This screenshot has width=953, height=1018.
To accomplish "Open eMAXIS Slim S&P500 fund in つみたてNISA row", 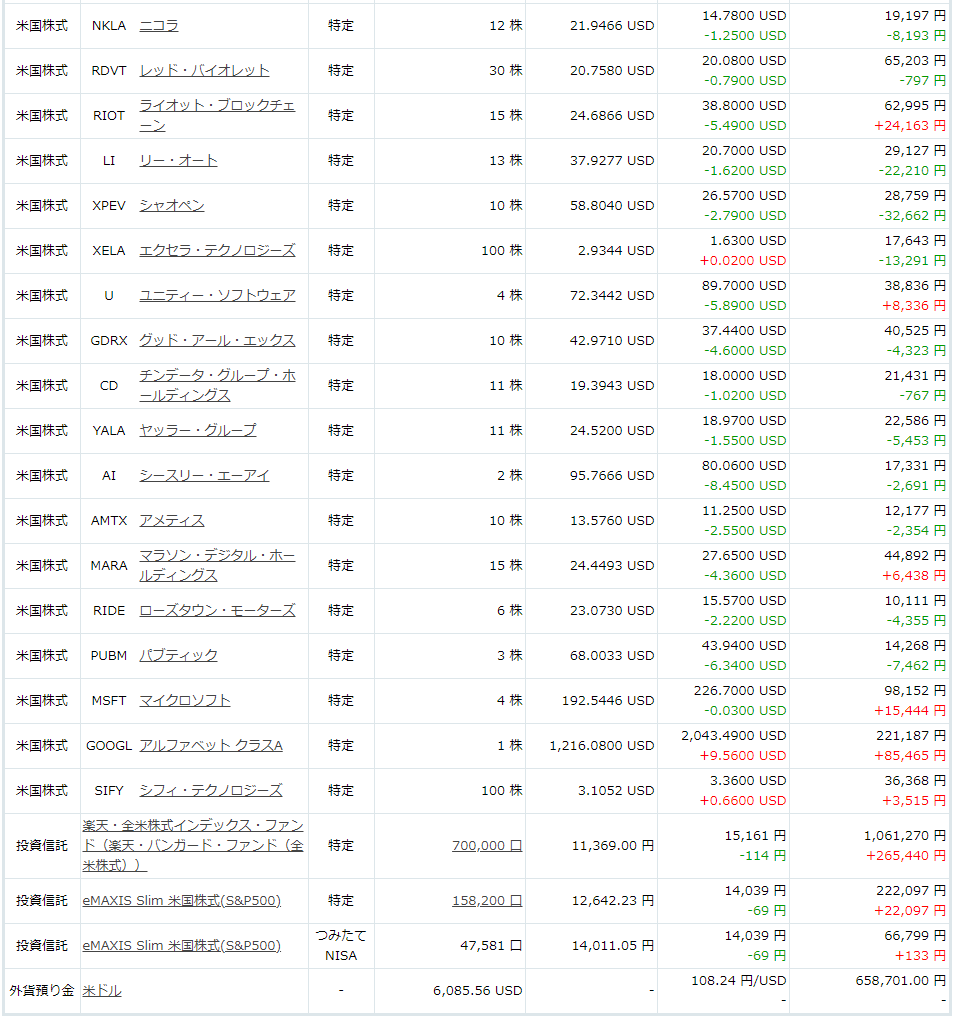I will pyautogui.click(x=181, y=945).
